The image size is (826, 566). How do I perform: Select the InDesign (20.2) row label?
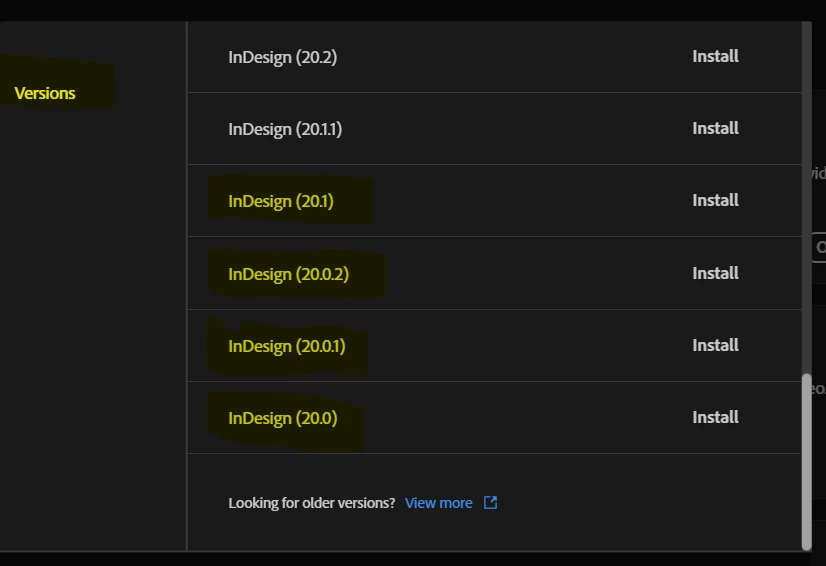282,57
